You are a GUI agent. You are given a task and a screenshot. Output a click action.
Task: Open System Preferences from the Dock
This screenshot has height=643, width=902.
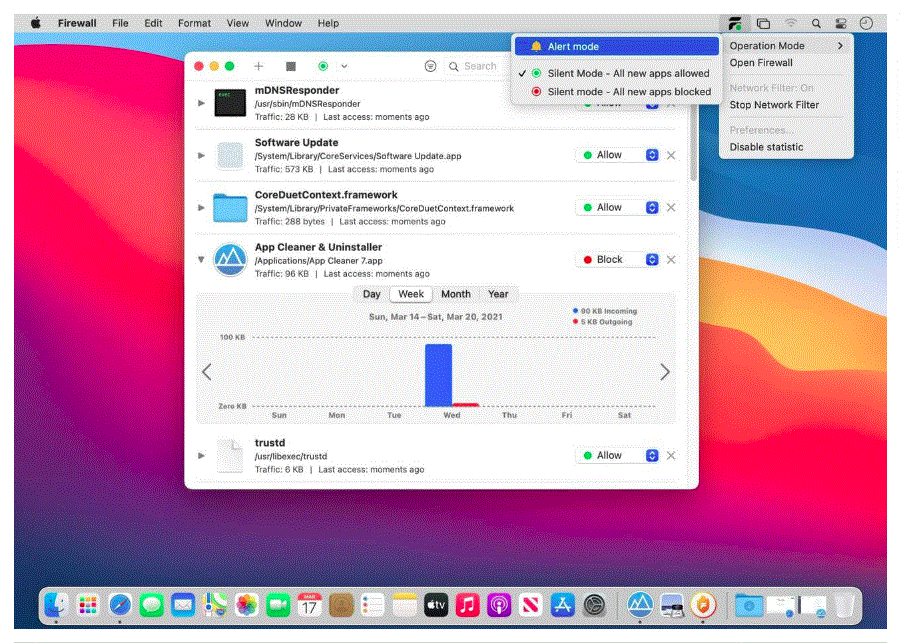(594, 605)
